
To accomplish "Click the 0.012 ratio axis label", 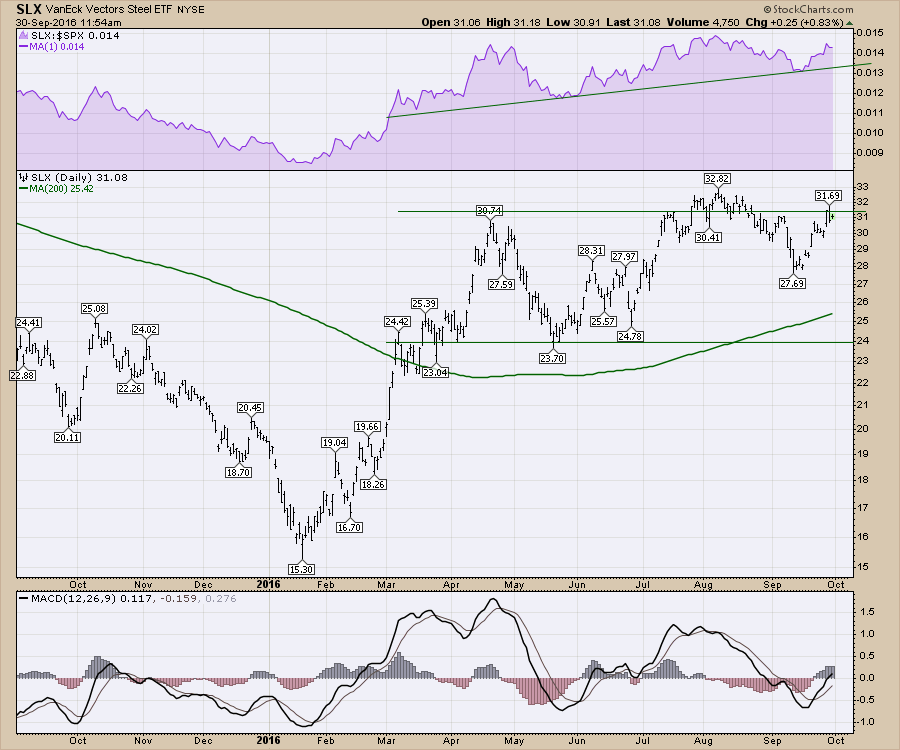I will (x=870, y=92).
